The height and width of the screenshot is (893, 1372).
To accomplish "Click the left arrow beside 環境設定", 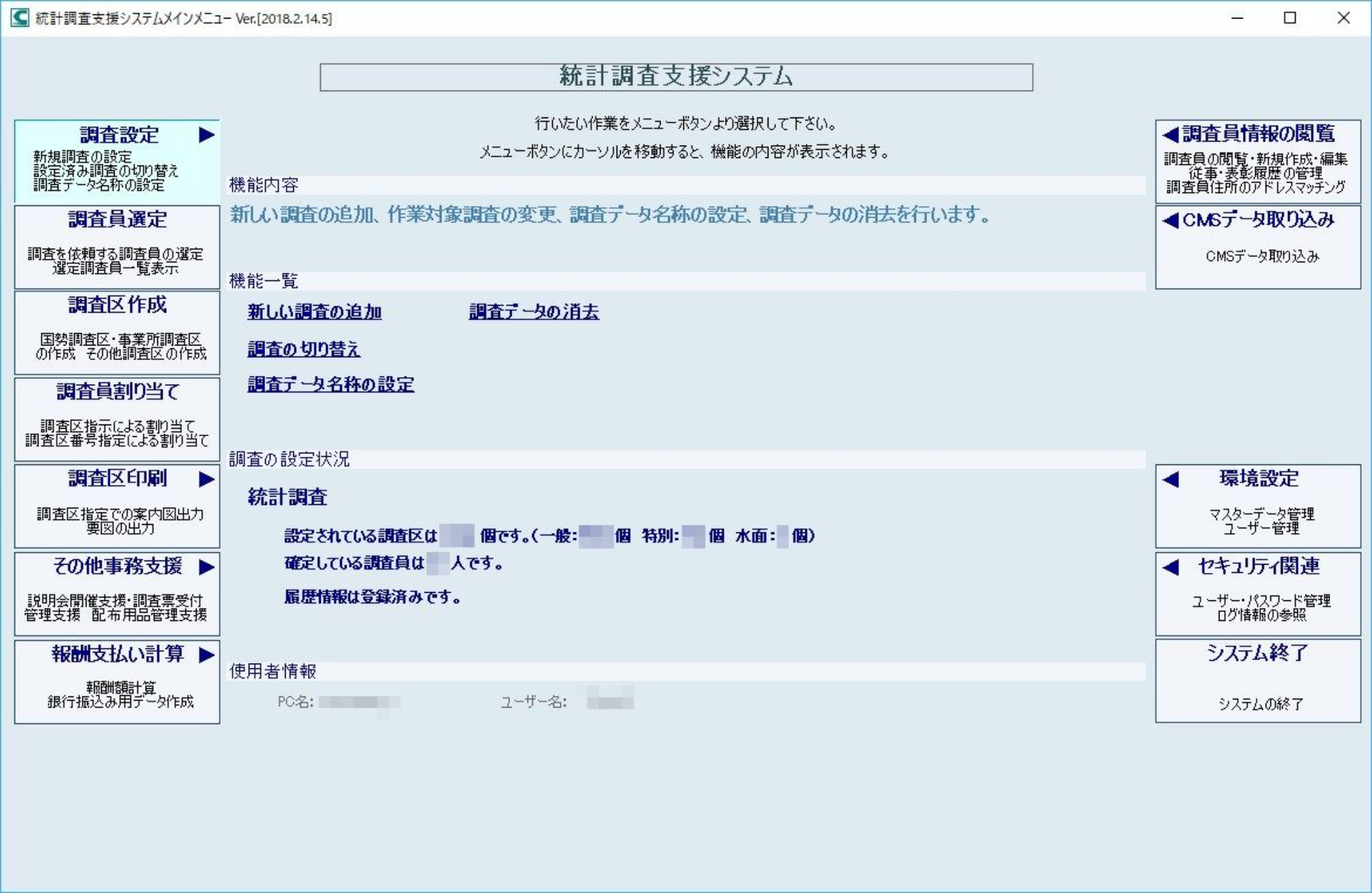I will [1171, 479].
